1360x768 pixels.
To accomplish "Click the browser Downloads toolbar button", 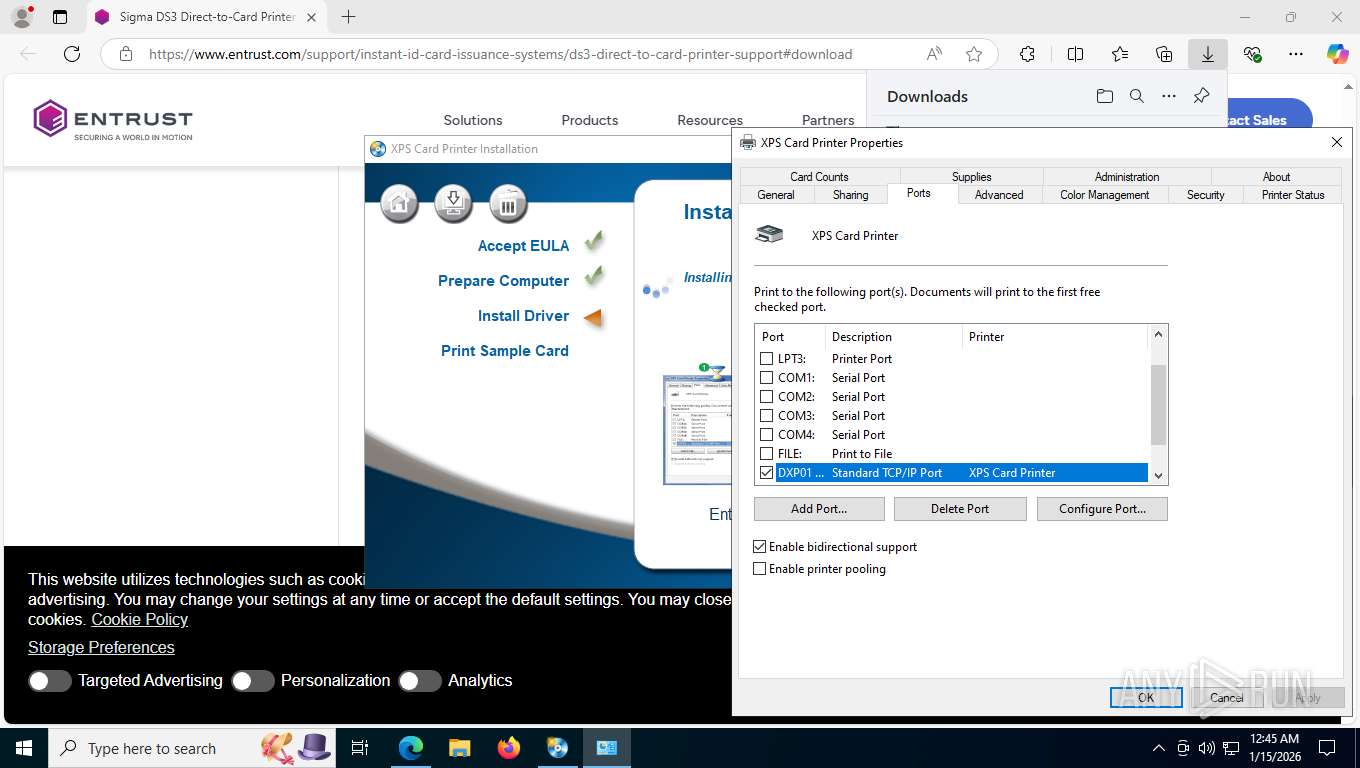I will (x=1208, y=54).
